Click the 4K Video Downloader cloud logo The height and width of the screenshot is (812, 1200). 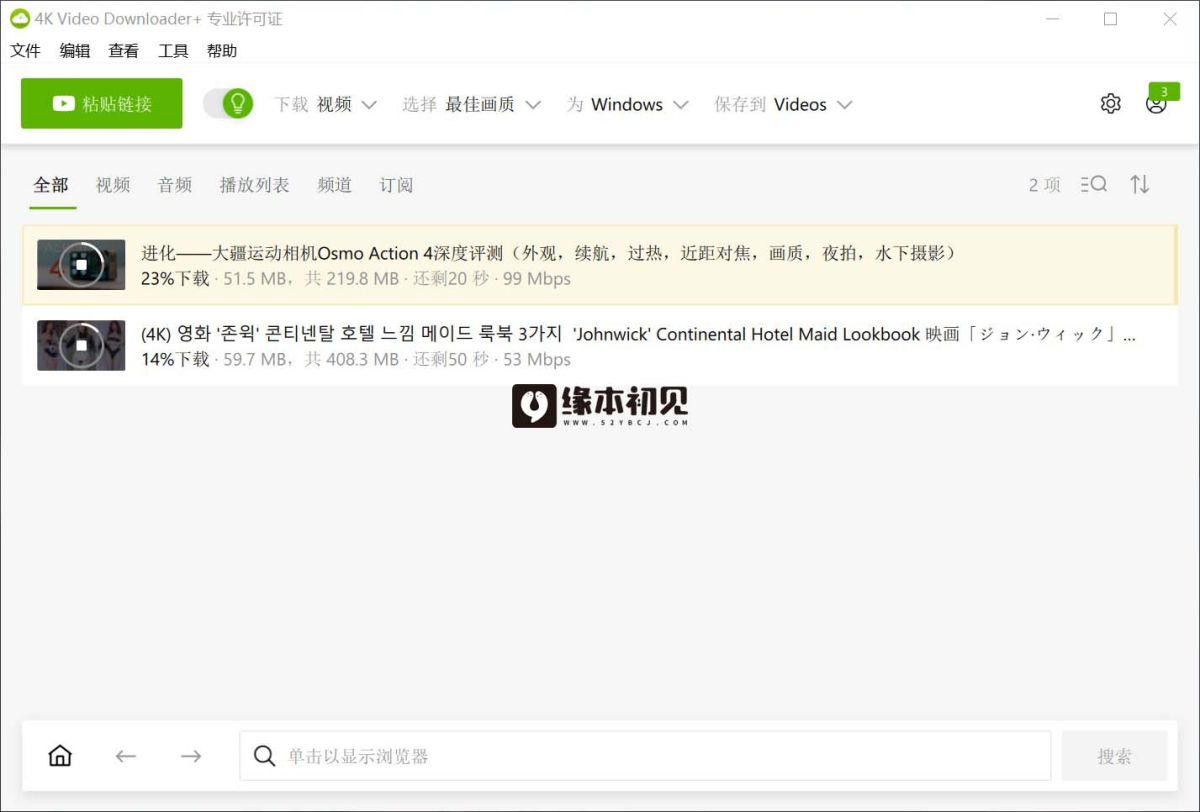click(x=20, y=19)
